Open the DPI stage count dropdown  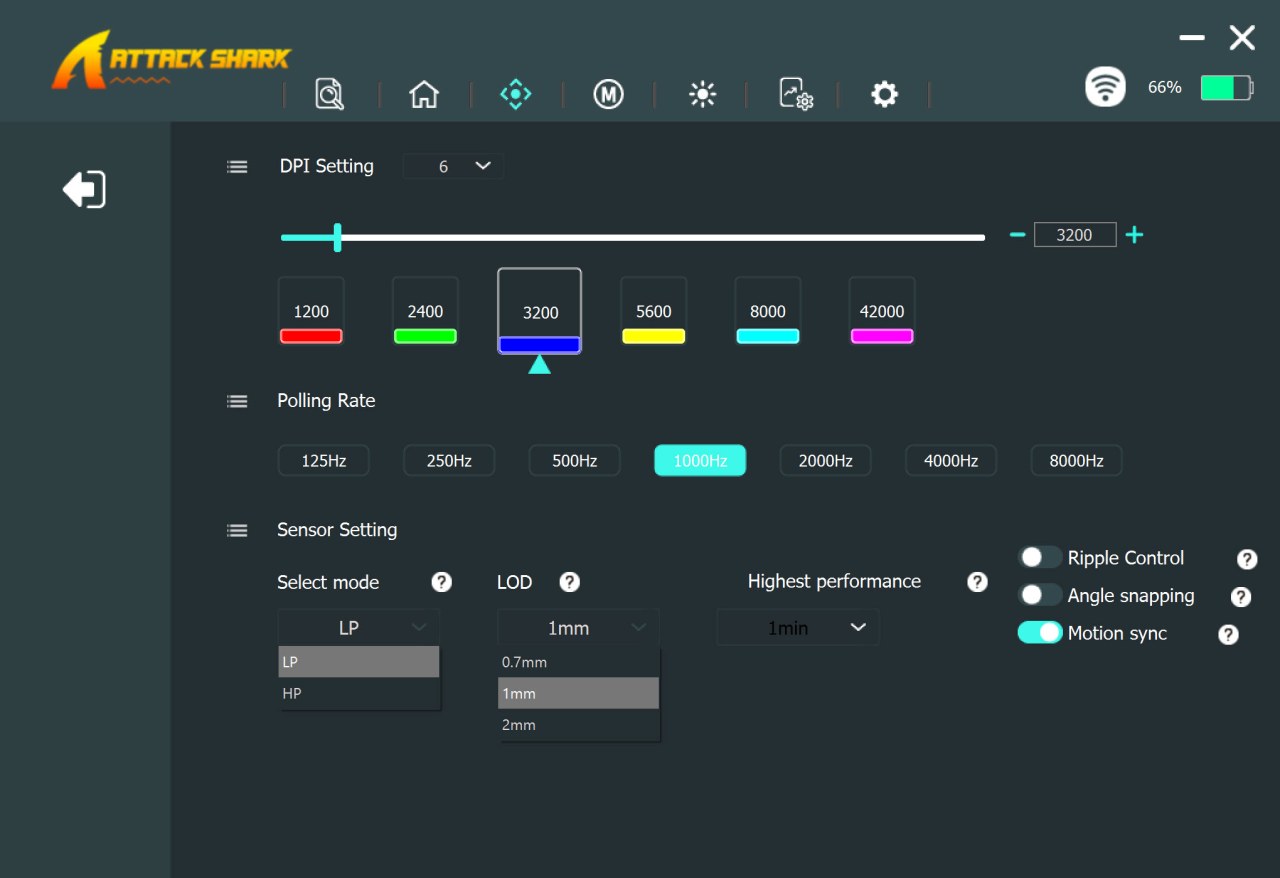tap(454, 166)
